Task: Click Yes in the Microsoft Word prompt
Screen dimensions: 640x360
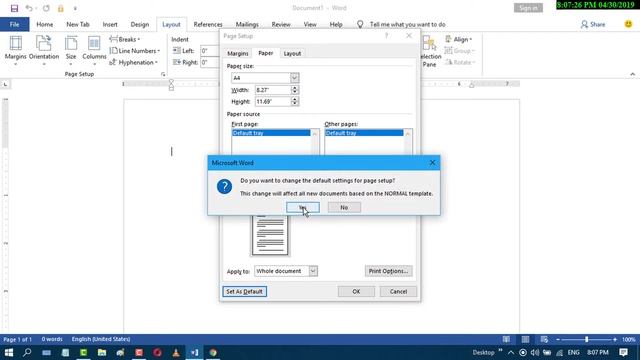Action: (302, 207)
